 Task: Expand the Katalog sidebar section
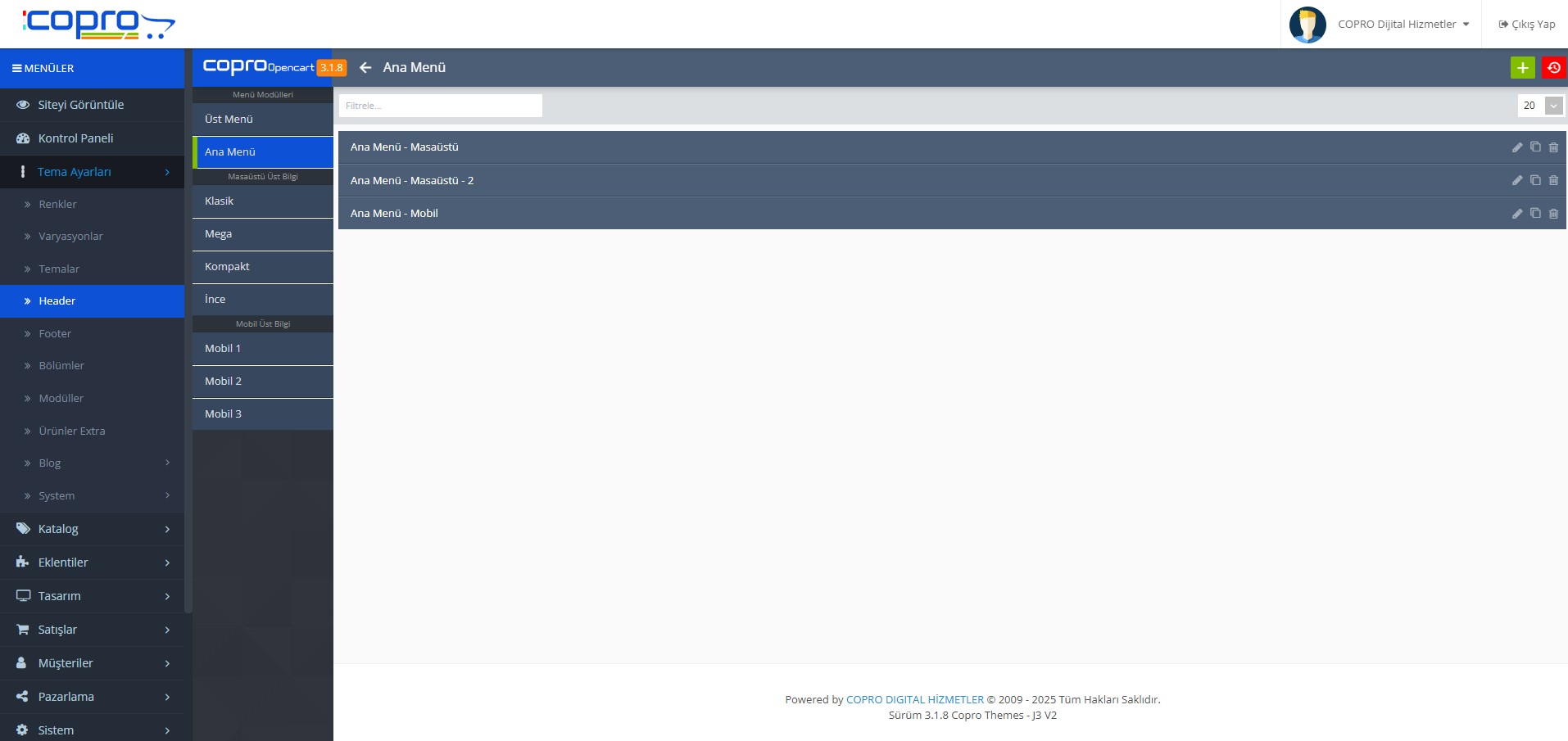92,529
